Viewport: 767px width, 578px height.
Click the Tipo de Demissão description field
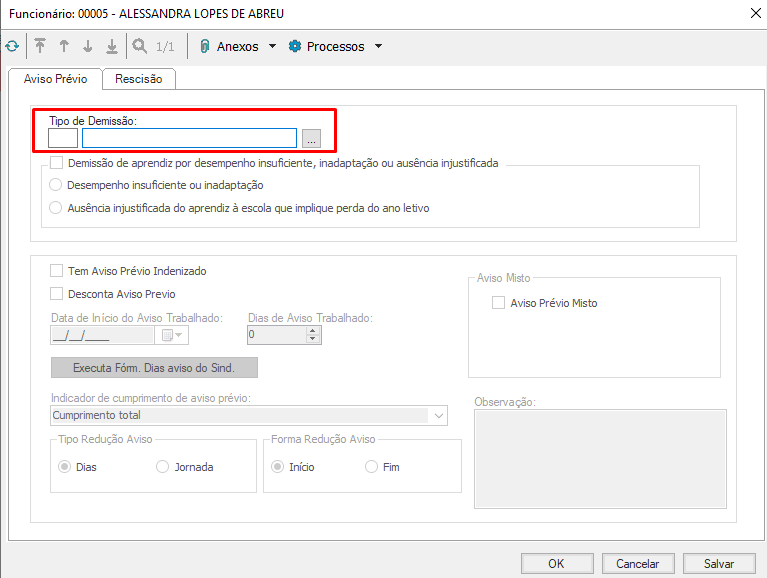pyautogui.click(x=189, y=138)
